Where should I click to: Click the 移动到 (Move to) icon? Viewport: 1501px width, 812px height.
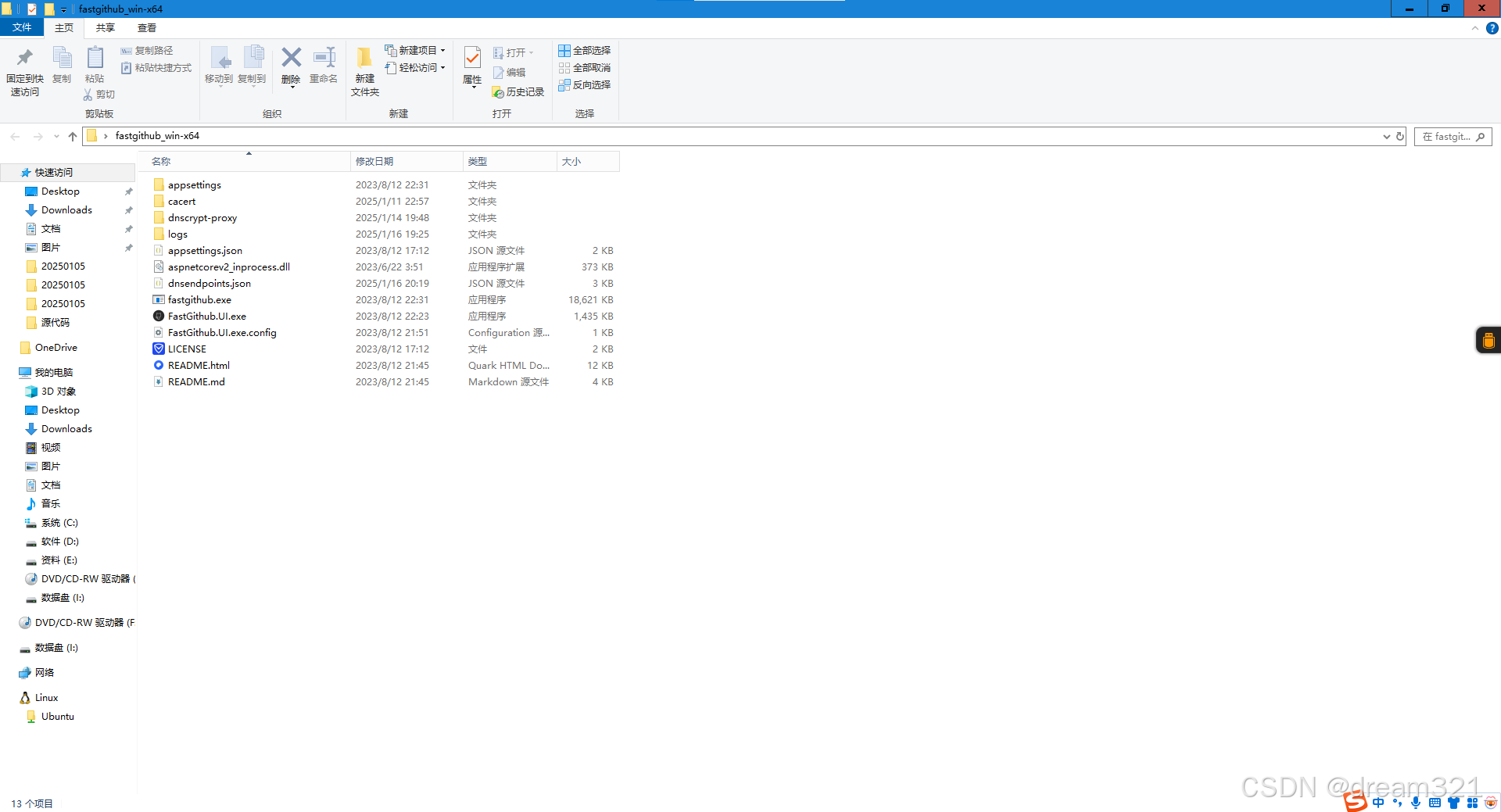(218, 66)
